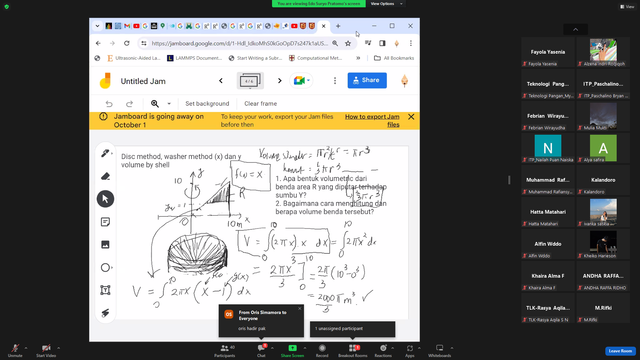The width and height of the screenshot is (640, 360).
Task: Add a sticky note in Jamboard
Action: point(105,222)
